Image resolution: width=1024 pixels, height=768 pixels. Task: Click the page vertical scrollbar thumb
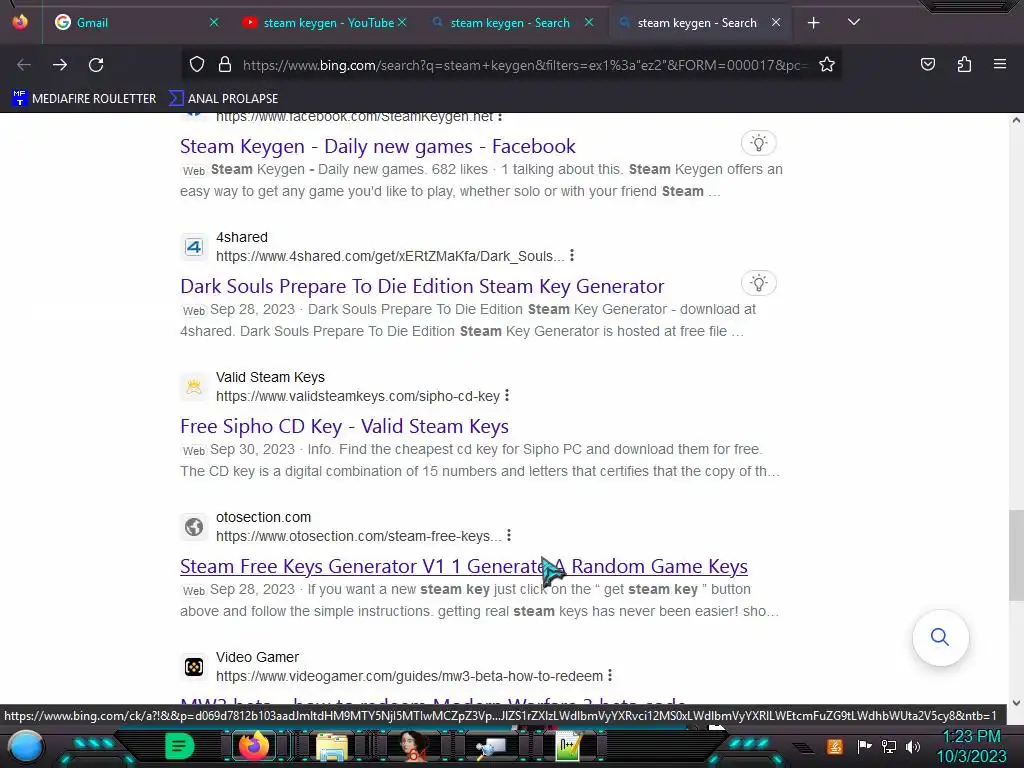coord(1016,555)
